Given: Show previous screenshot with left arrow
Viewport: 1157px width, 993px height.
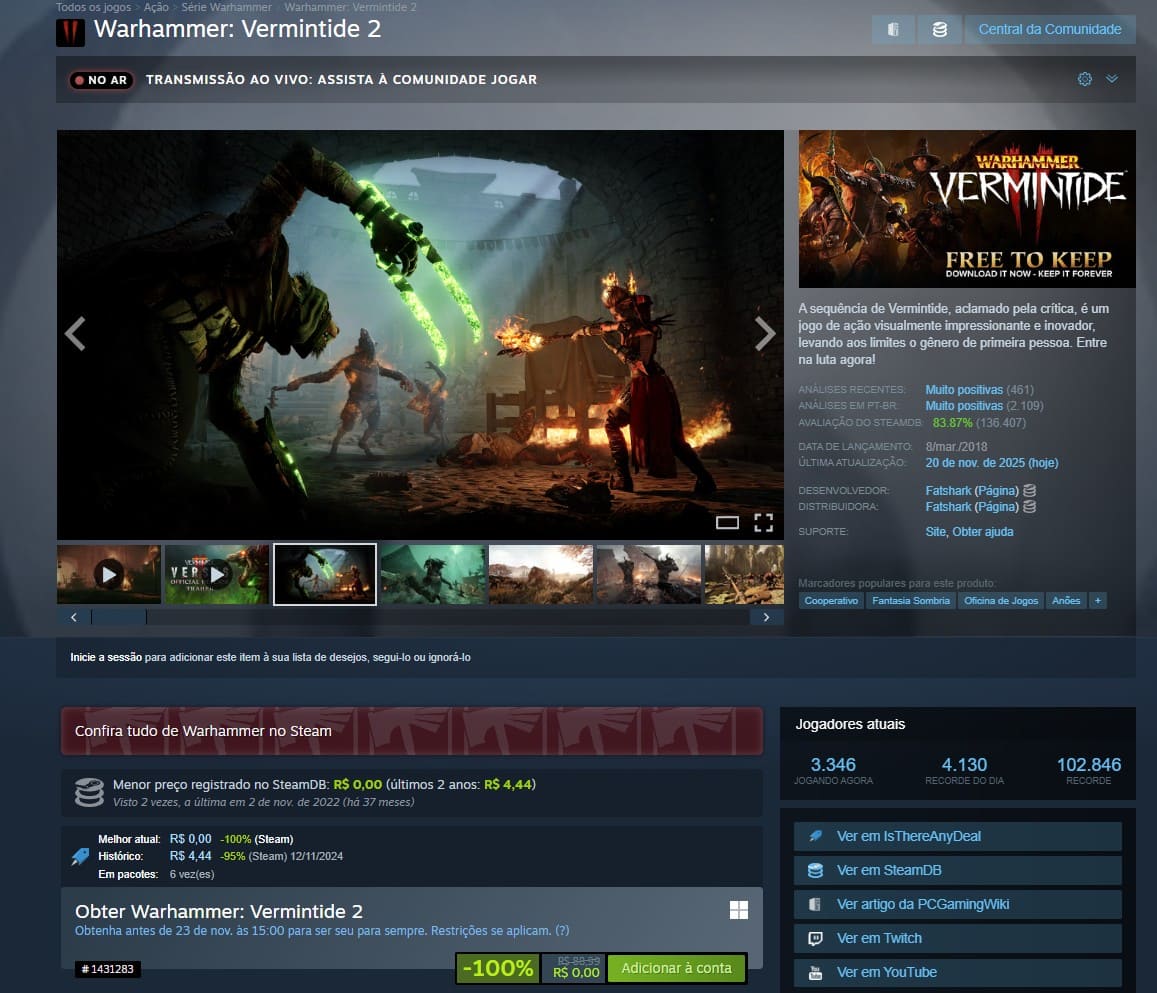Looking at the screenshot, I should 75,334.
